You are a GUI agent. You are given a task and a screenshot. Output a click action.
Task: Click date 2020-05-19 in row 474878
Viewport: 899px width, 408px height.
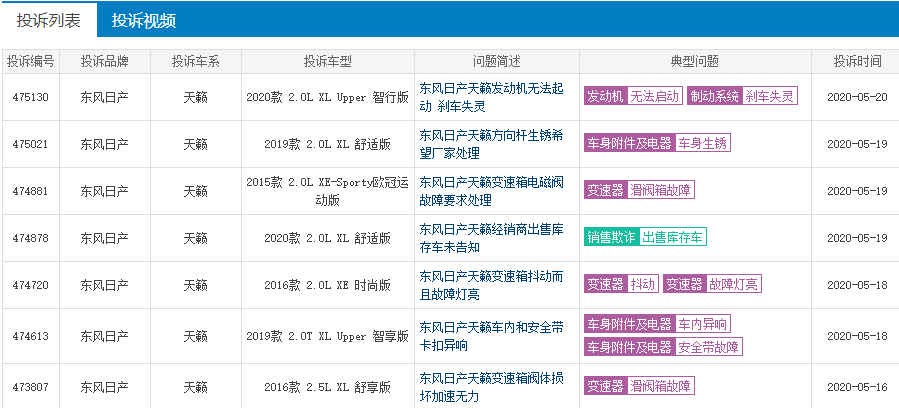857,238
